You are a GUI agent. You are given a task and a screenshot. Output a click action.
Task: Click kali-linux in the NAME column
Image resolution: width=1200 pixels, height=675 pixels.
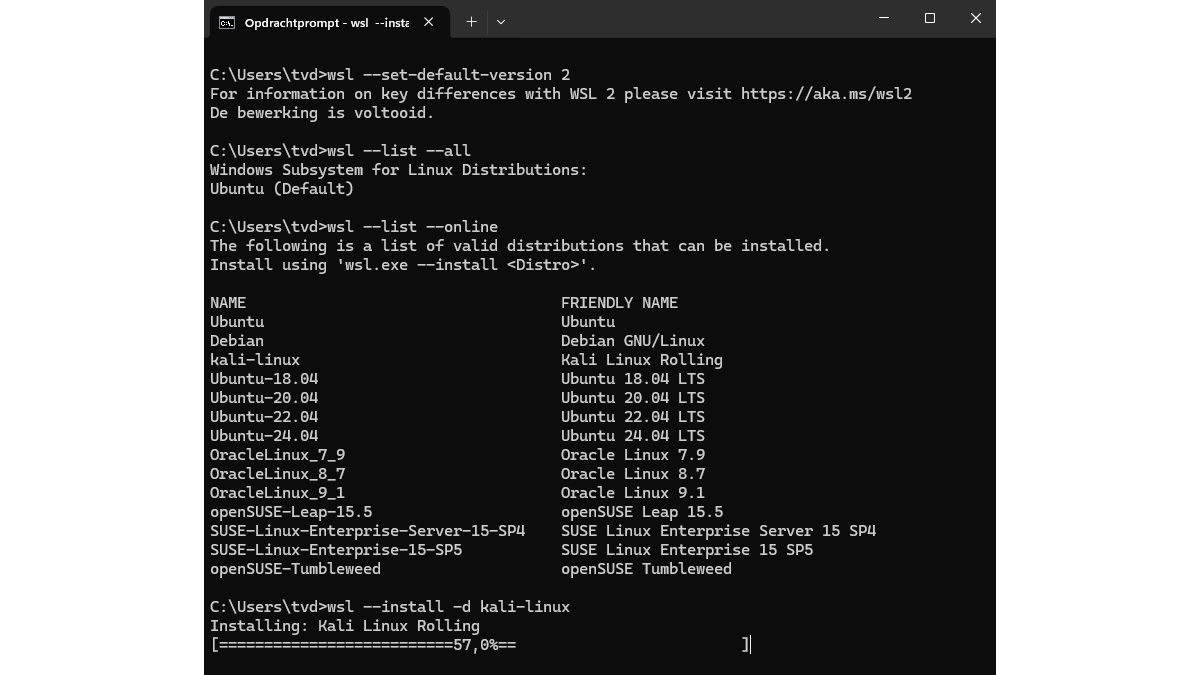tap(255, 360)
